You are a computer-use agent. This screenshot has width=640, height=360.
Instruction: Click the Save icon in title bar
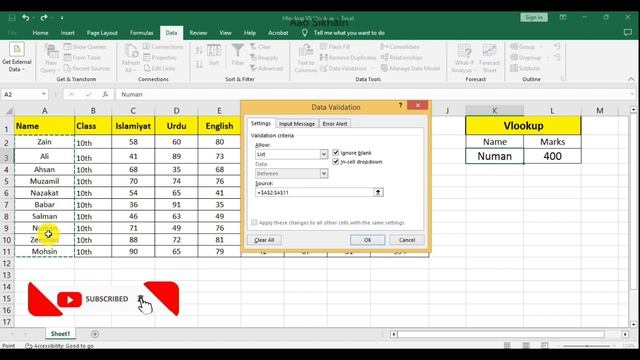(x=11, y=18)
